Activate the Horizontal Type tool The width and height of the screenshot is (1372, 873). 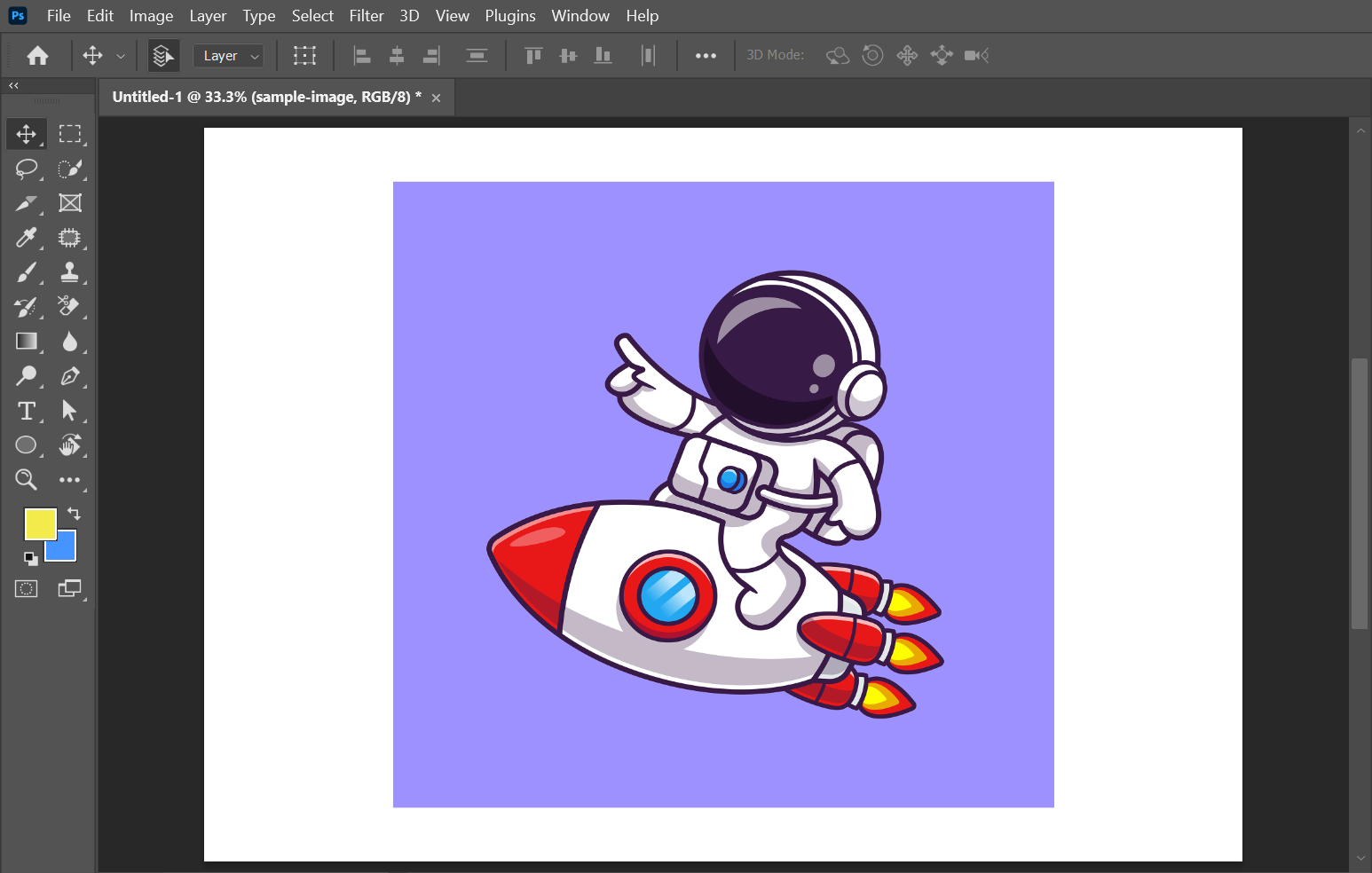(26, 411)
